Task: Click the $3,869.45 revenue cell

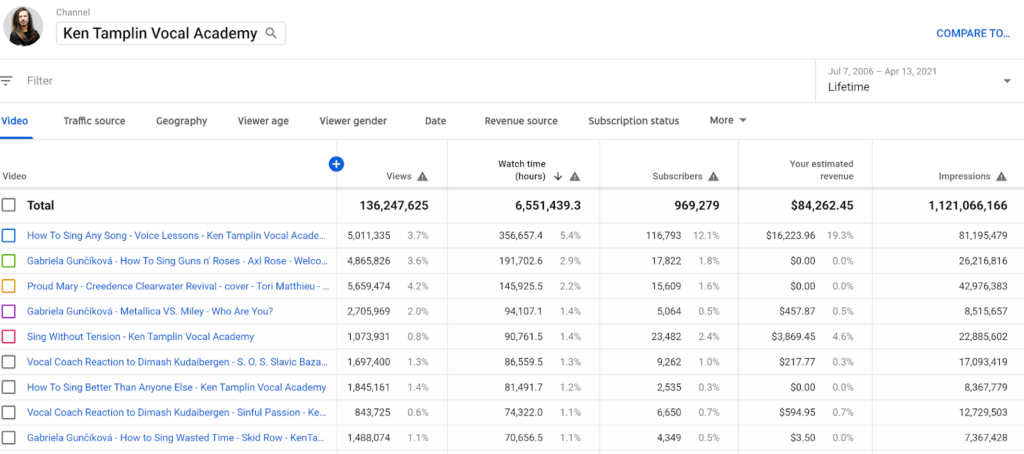Action: pos(793,337)
